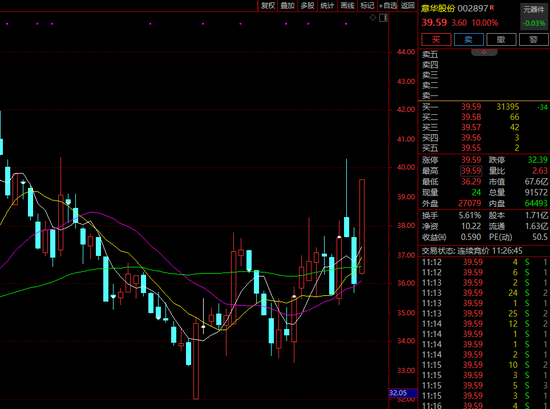Viewport: 550px width, 409px height.
Task: Click the 跌停 value 32.39
Action: (538, 160)
